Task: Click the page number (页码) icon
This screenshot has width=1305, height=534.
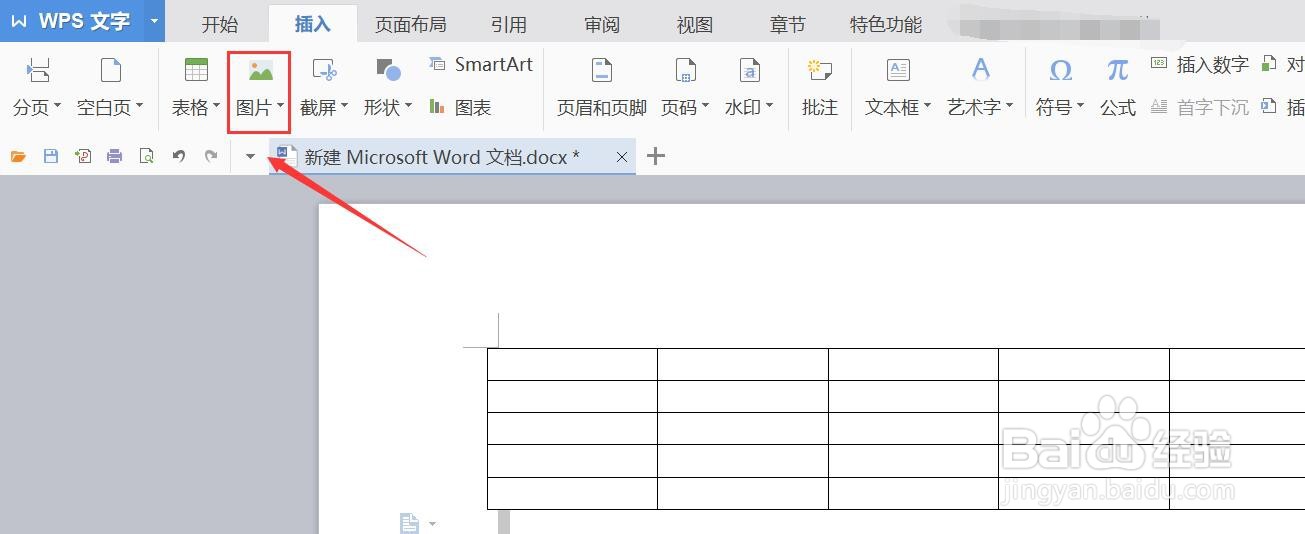Action: click(685, 70)
